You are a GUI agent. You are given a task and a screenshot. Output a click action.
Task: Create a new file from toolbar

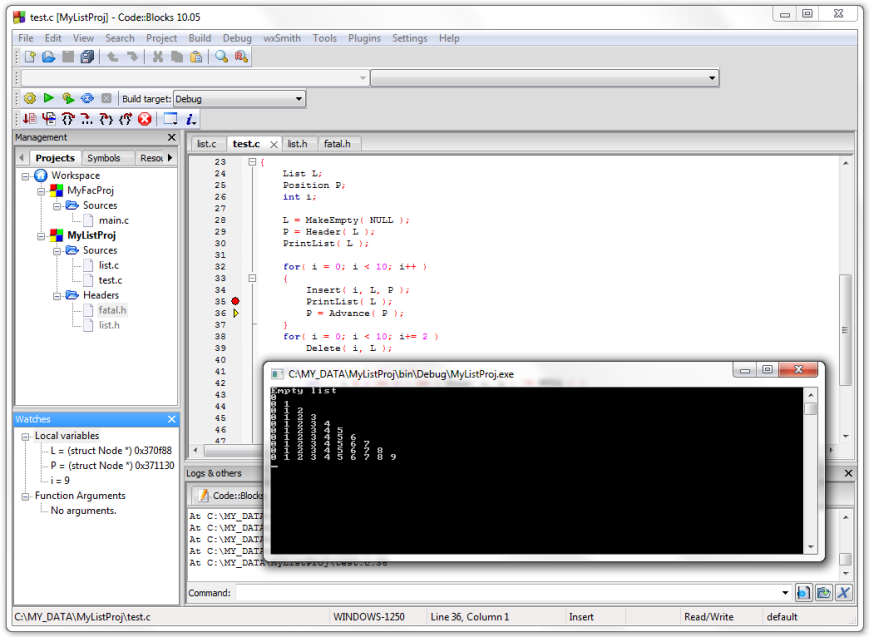pos(30,57)
